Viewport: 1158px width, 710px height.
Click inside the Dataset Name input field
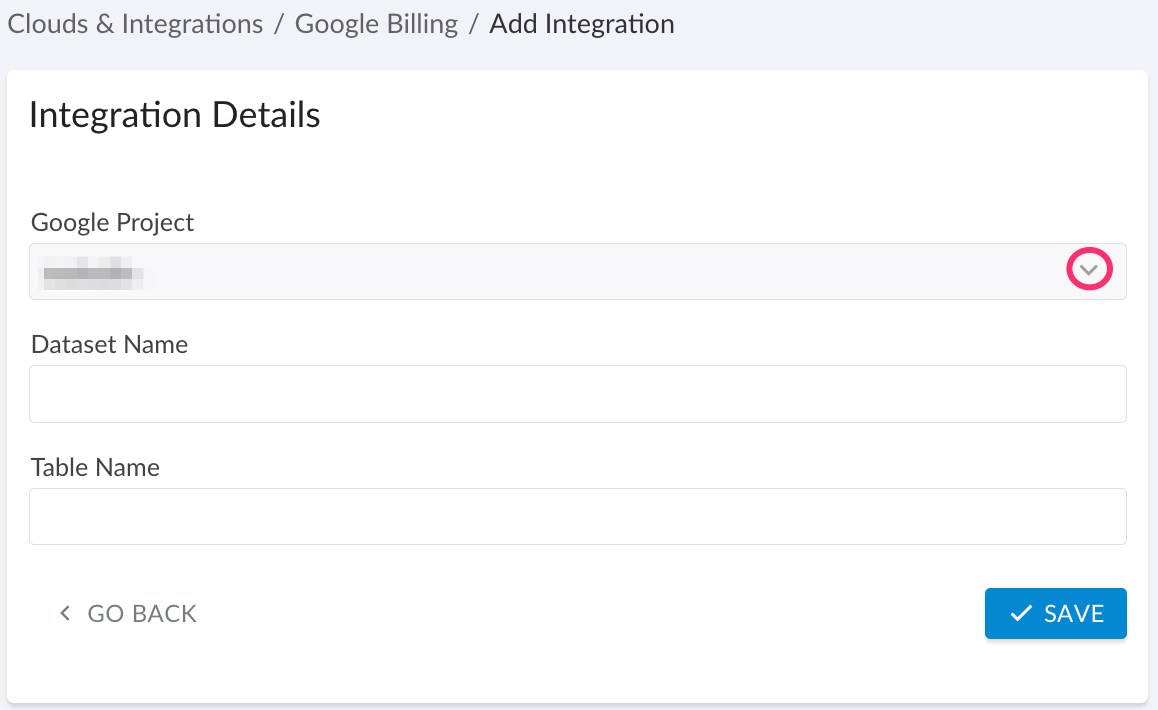pyautogui.click(x=577, y=394)
